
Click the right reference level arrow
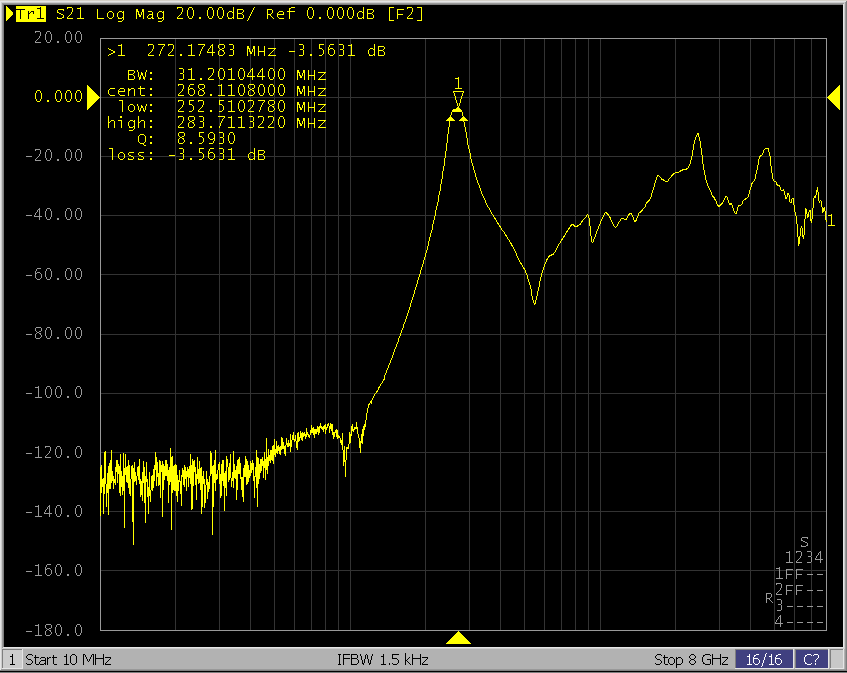833,96
